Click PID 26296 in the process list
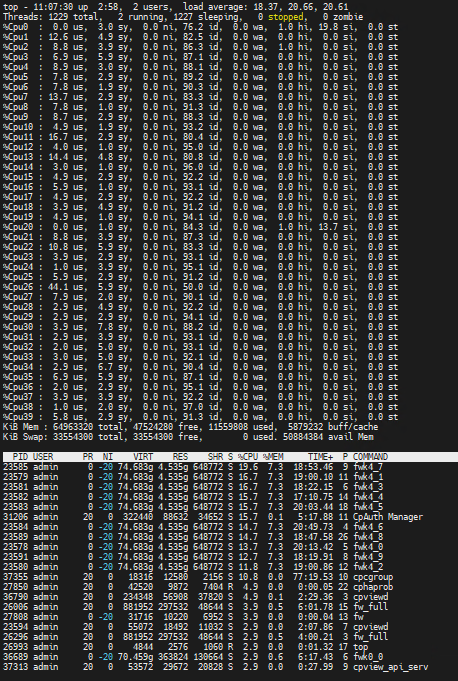458x681 pixels. (x=16, y=636)
